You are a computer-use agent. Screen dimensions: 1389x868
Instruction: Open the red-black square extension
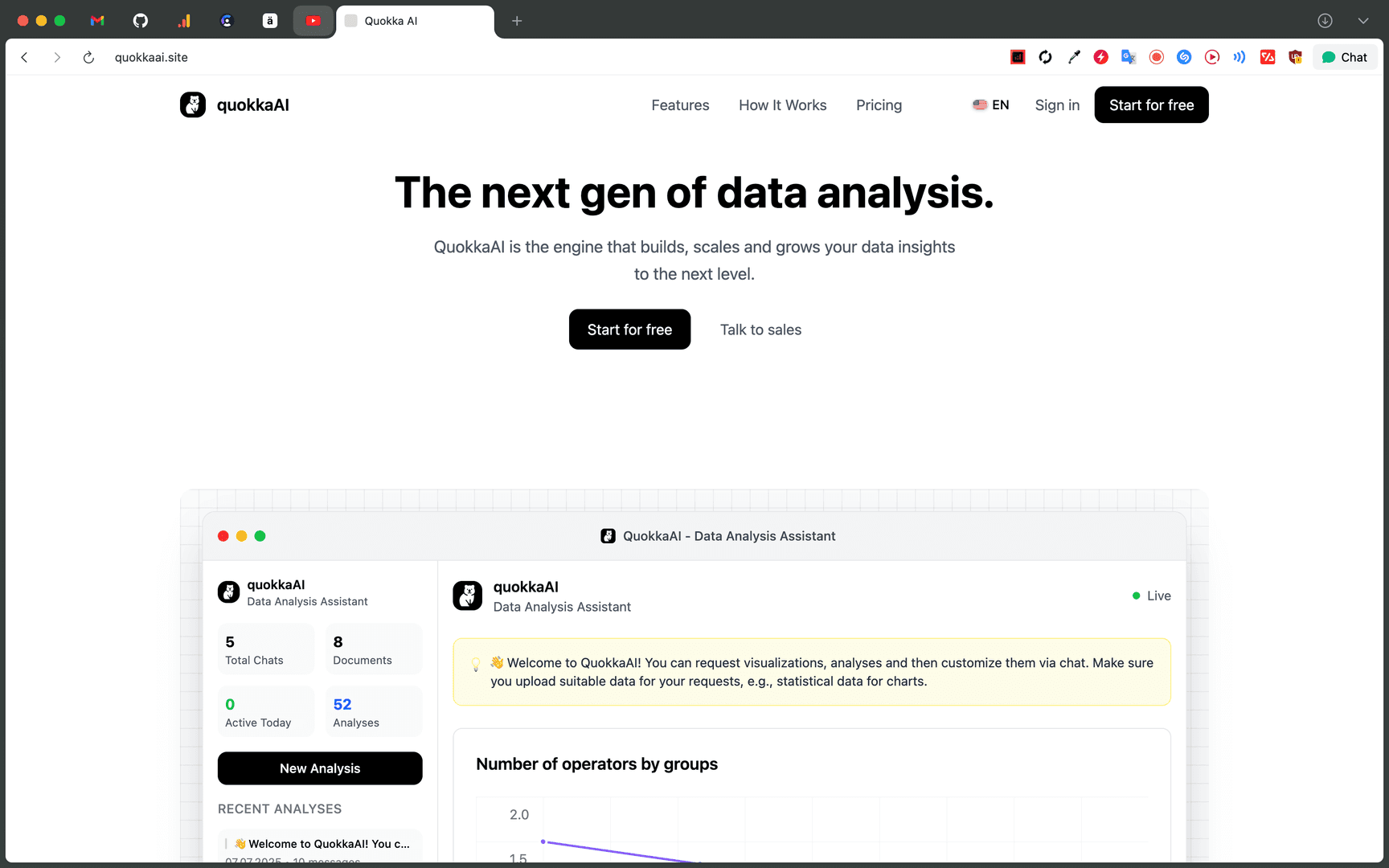click(1018, 57)
